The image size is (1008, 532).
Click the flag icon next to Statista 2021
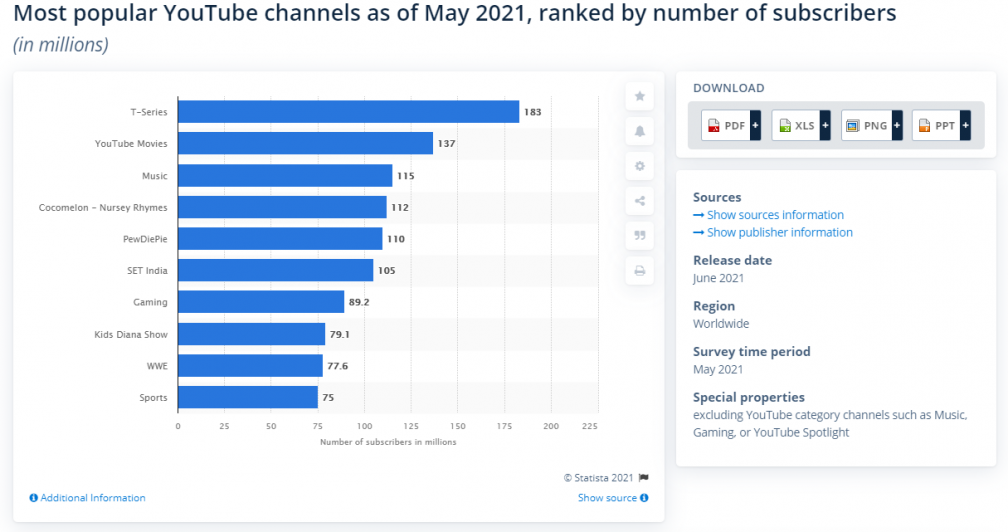pyautogui.click(x=644, y=477)
